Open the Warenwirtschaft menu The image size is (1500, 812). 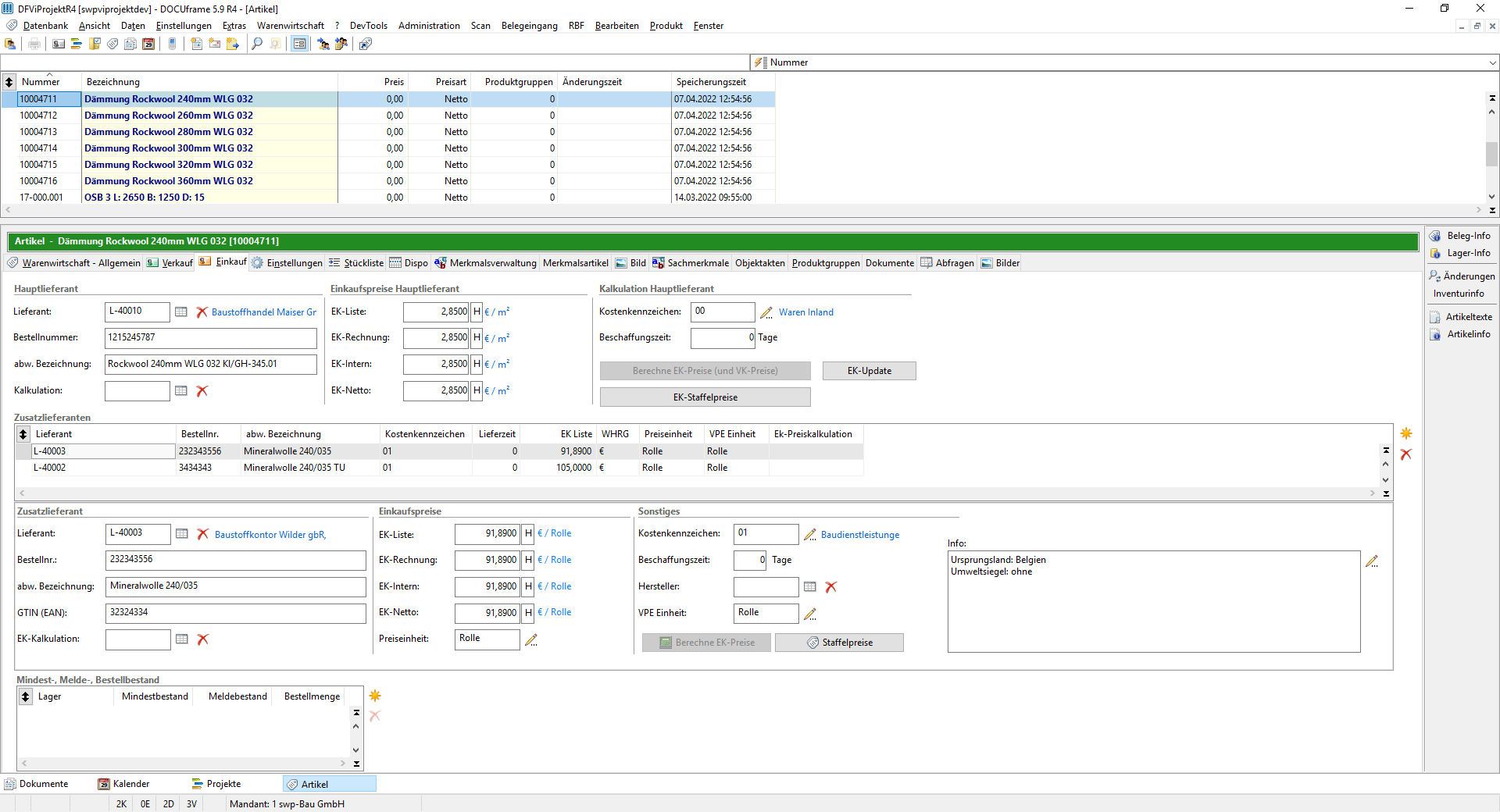click(291, 26)
